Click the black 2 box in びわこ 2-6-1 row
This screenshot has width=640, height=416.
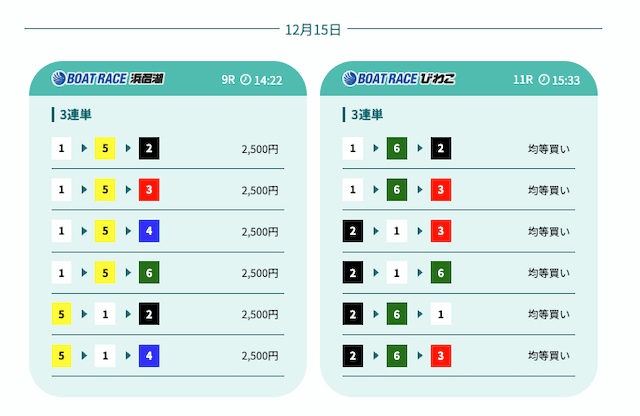[352, 314]
